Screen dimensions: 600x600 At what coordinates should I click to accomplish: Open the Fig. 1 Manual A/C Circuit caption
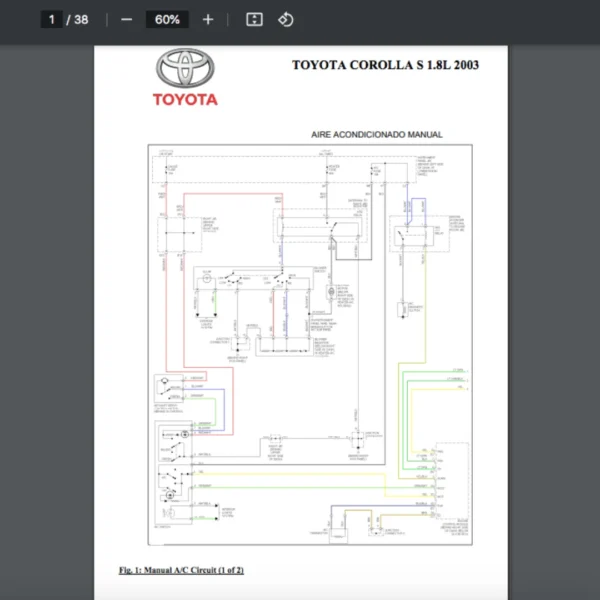(x=181, y=570)
